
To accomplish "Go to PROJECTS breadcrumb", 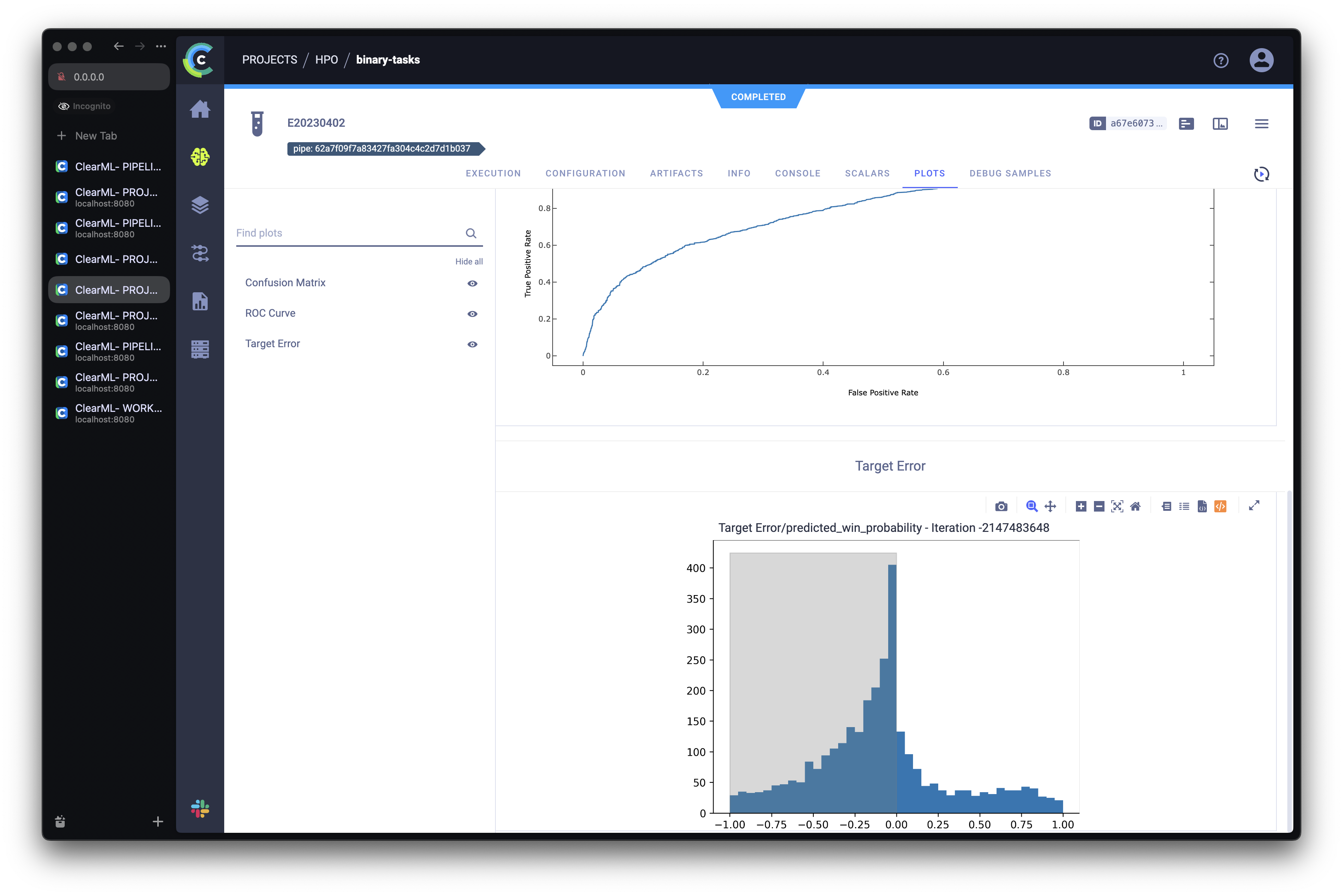I will (x=269, y=59).
